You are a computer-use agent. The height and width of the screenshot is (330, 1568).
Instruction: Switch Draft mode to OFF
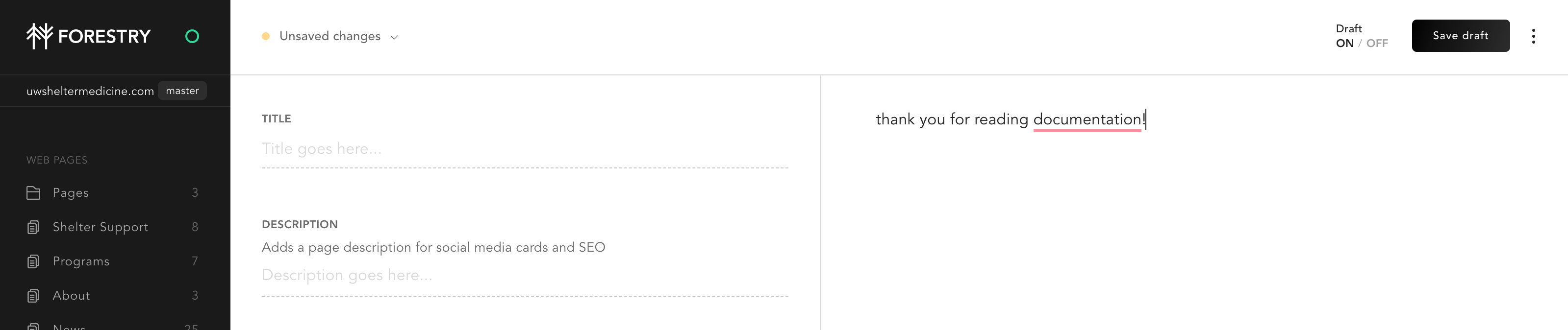pos(1377,43)
